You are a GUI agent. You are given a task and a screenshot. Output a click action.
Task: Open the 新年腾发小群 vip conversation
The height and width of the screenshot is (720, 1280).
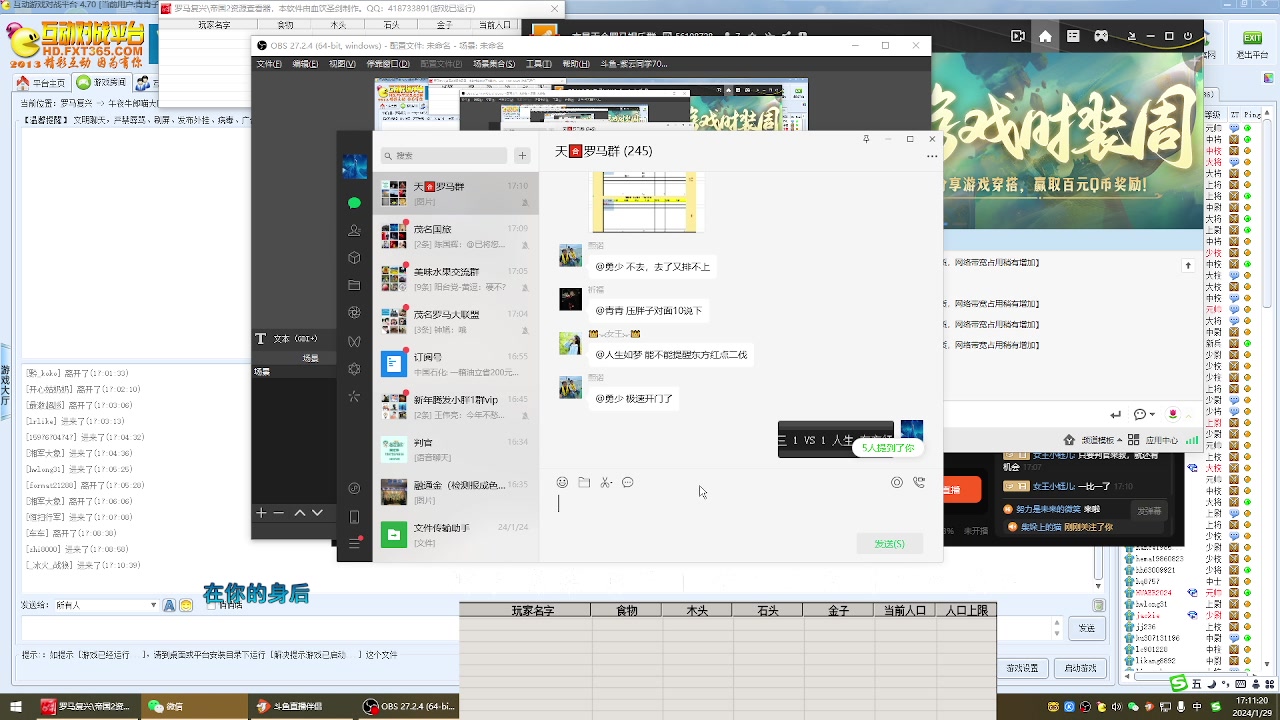pos(456,406)
